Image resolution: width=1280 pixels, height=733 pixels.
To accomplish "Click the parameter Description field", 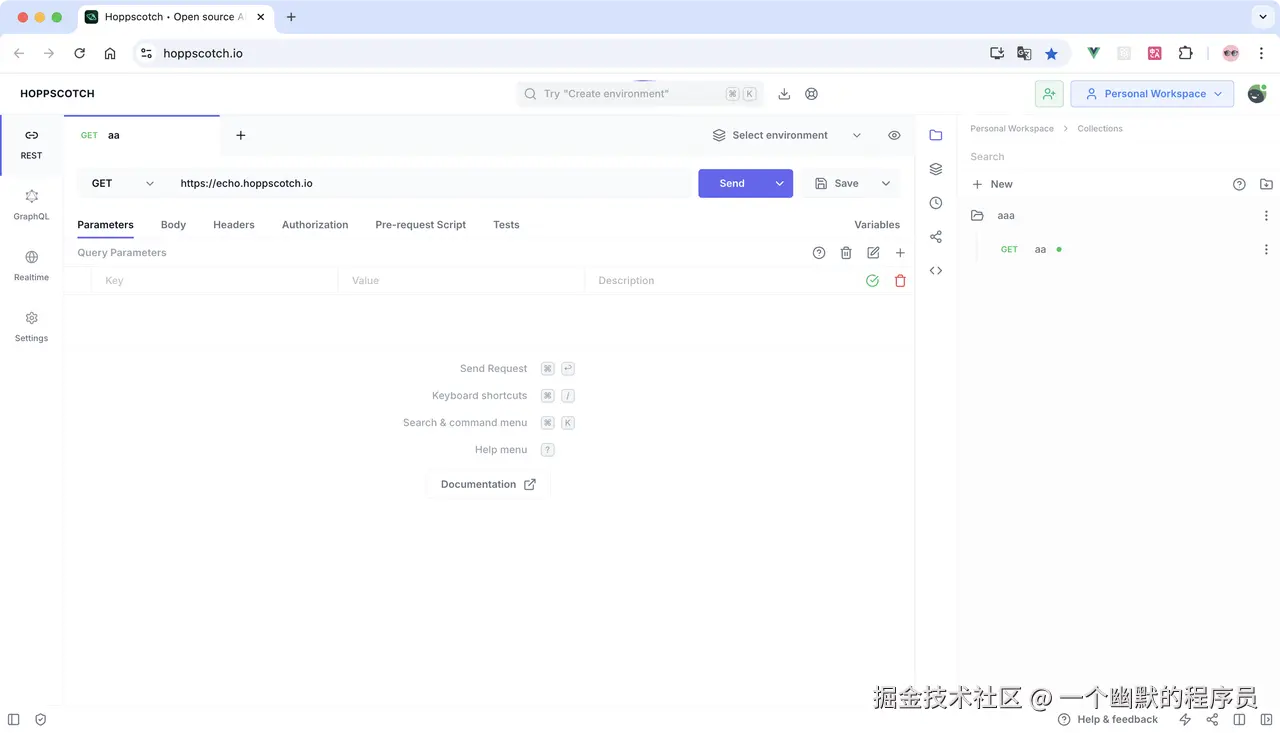I will point(720,281).
